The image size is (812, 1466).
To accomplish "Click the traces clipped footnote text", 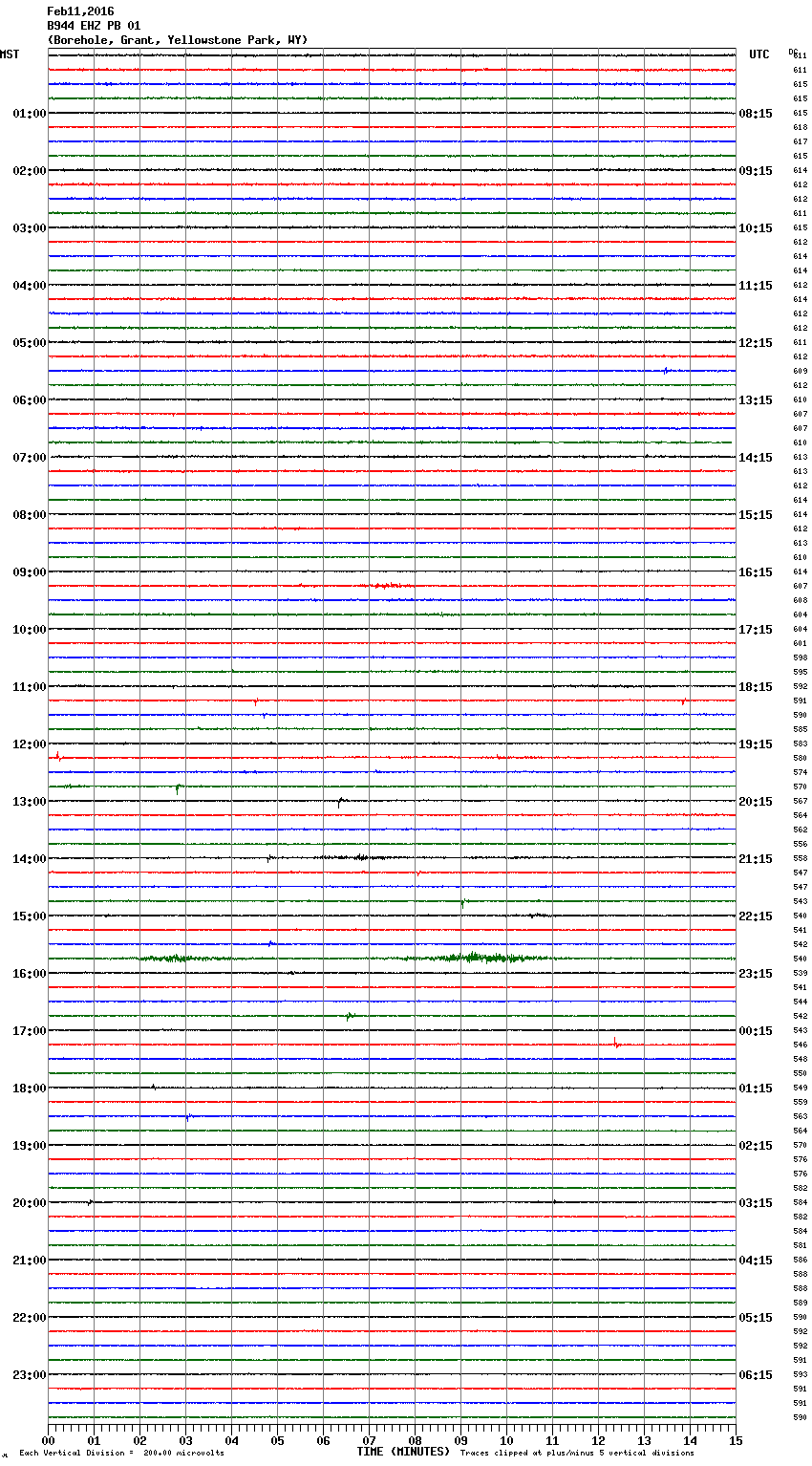I will 577,1454.
